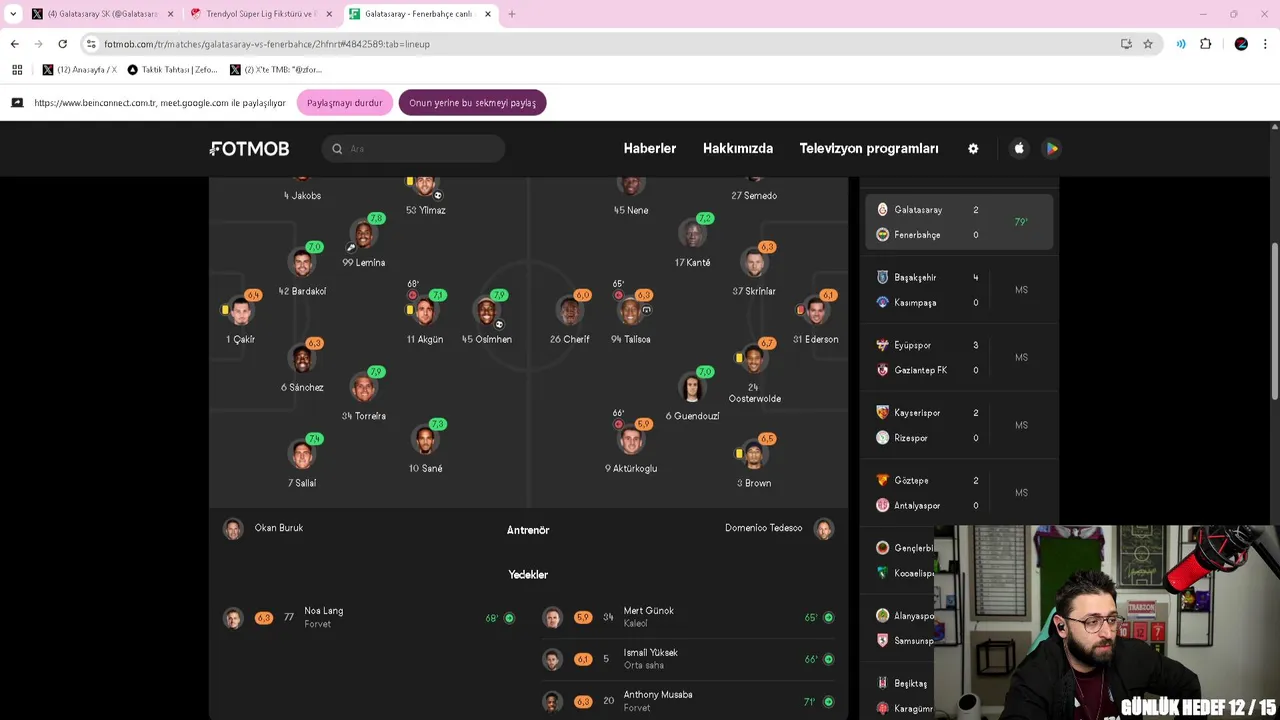Select Ederson's goalkeeper avatar

pos(816,312)
